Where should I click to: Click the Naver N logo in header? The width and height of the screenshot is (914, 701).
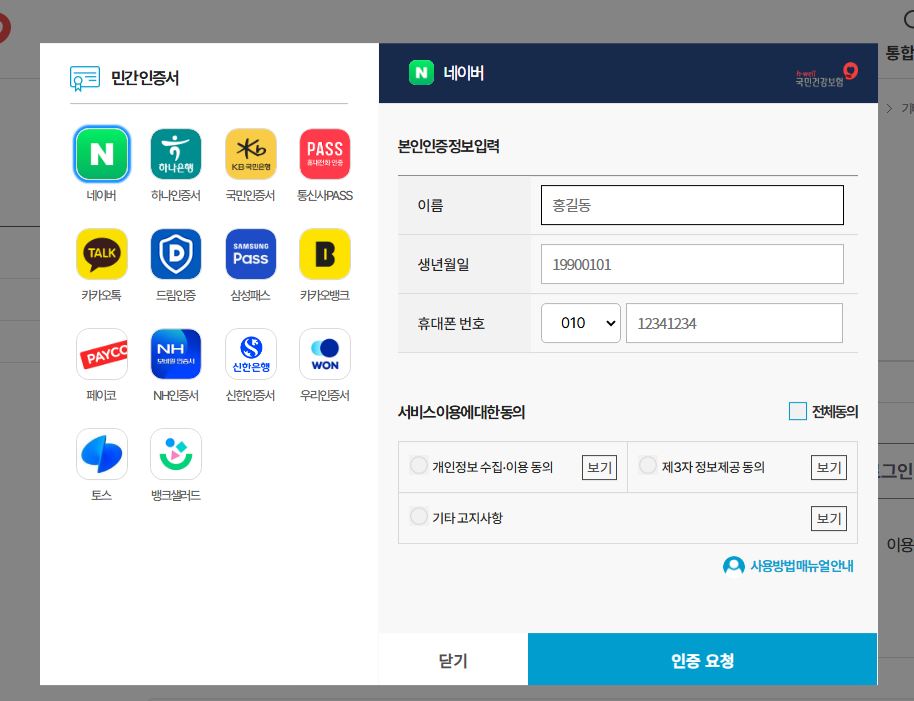coord(421,73)
